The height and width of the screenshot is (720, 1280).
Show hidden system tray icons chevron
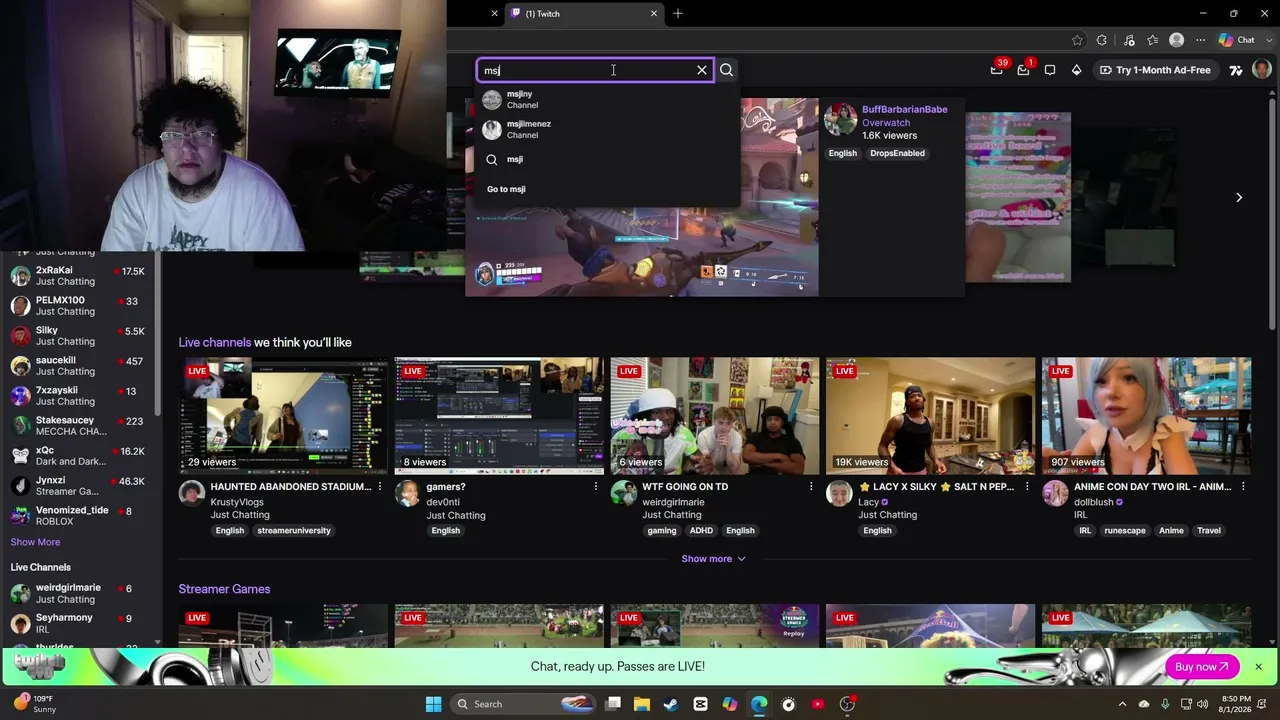(1122, 704)
